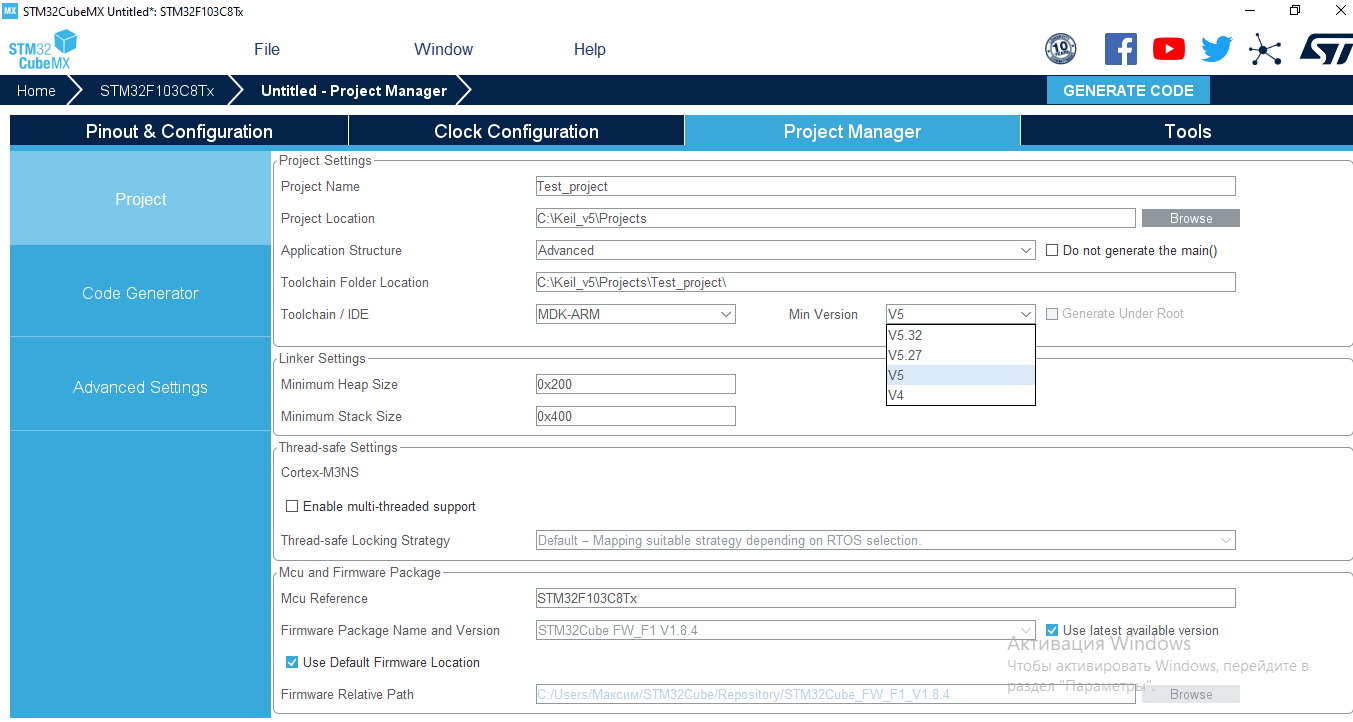
Task: Enable Do not generate the main() checkbox
Action: 1052,251
